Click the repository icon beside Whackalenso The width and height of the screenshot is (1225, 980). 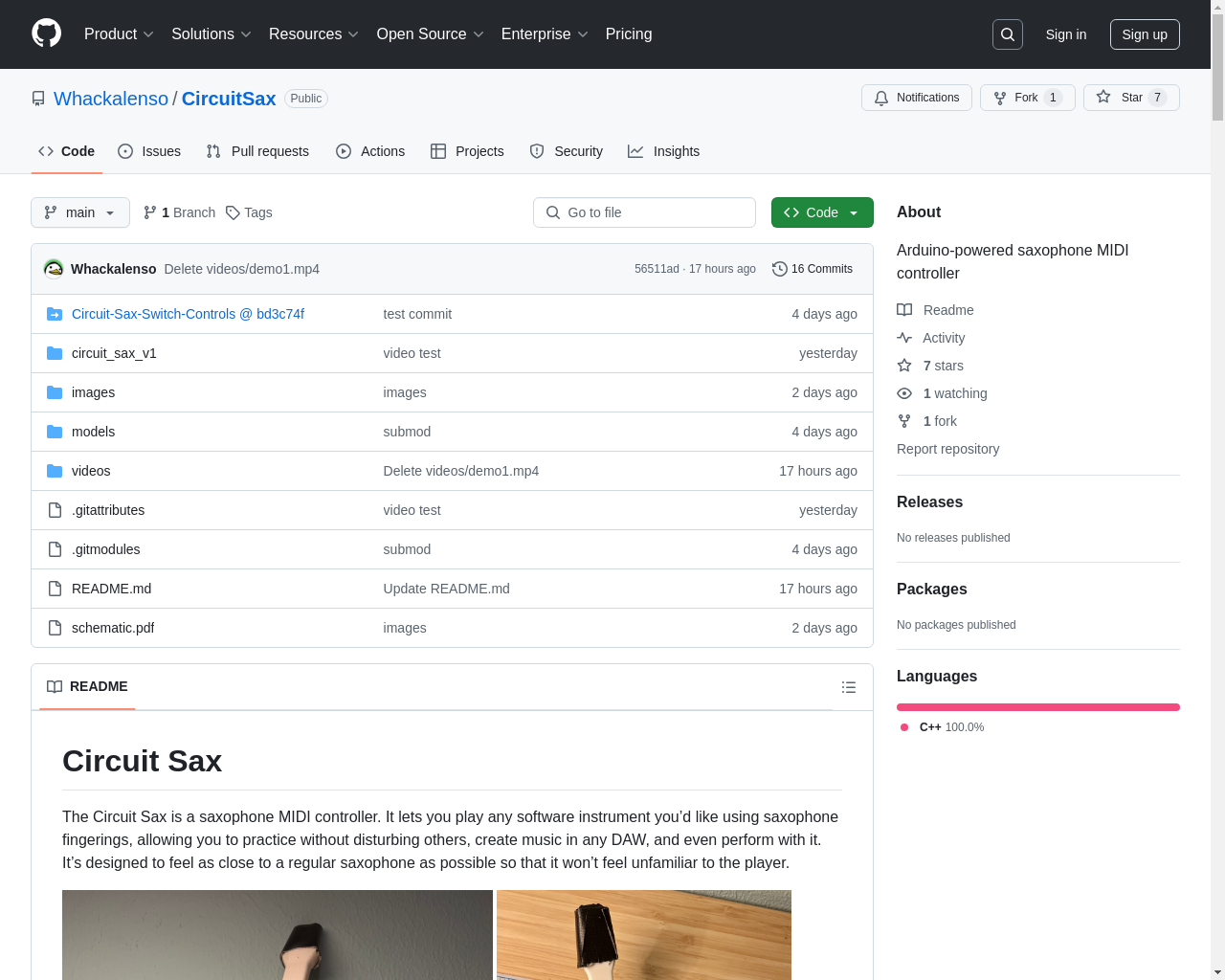(x=38, y=99)
